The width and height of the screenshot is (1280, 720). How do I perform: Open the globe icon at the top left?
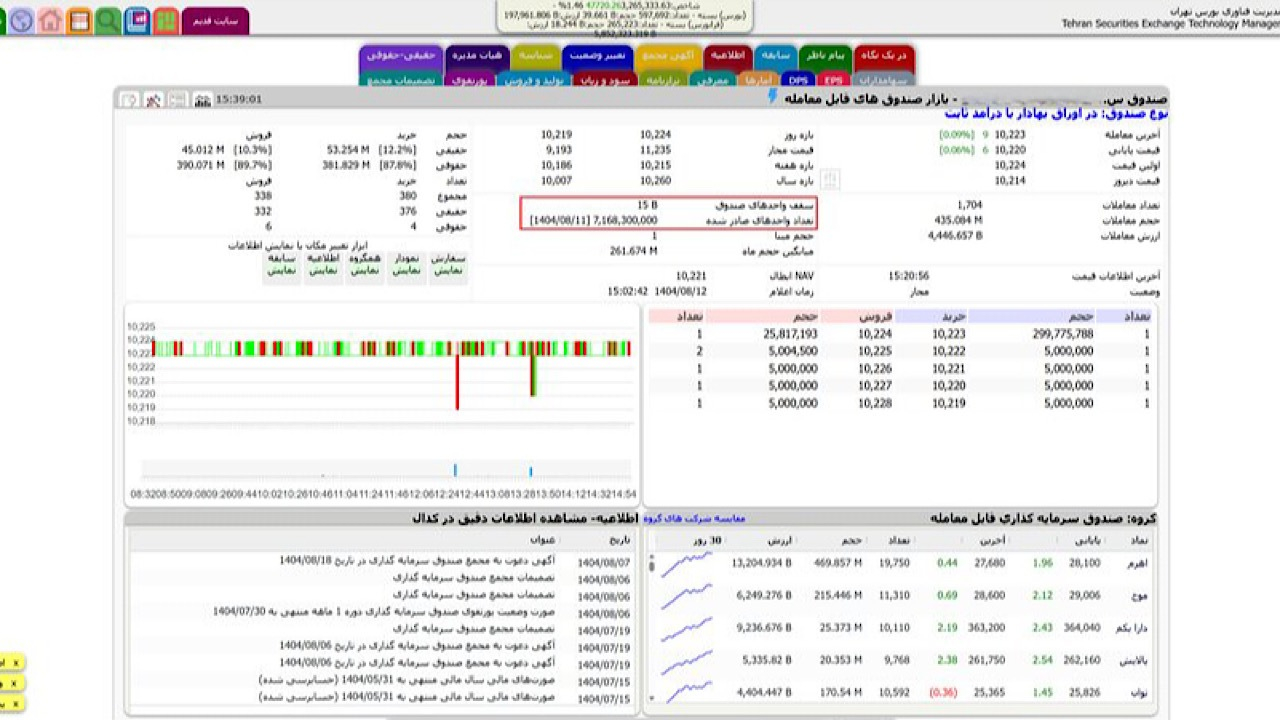pyautogui.click(x=20, y=20)
